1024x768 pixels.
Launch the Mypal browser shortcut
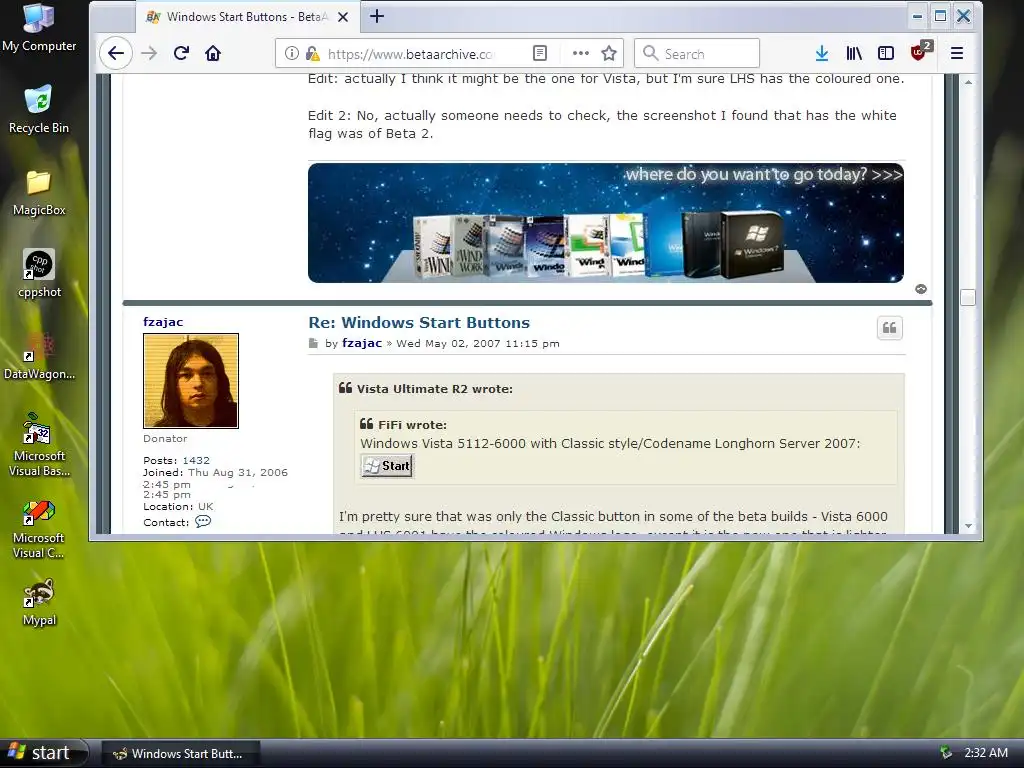(39, 602)
